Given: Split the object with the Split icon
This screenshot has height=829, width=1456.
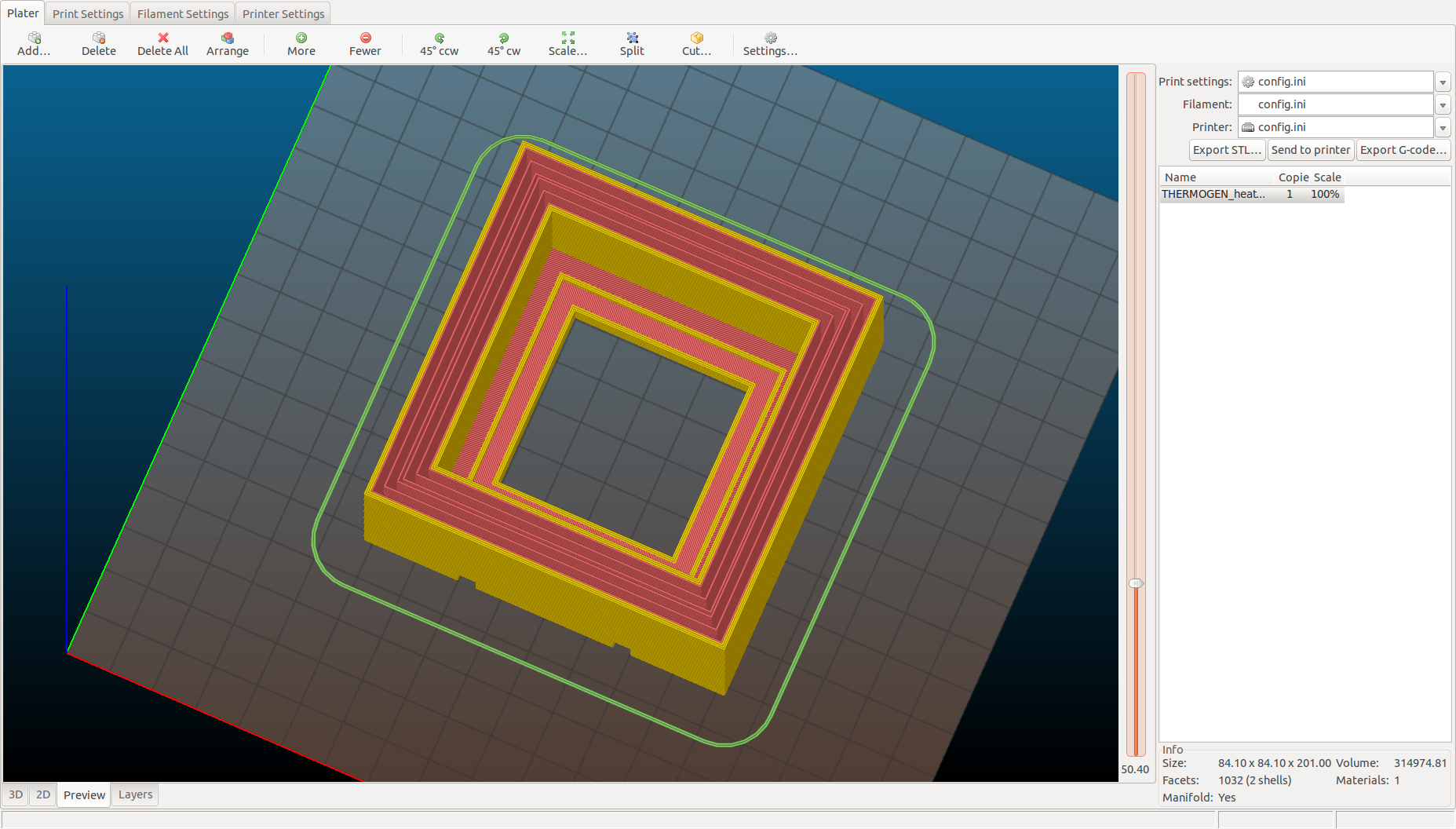Looking at the screenshot, I should (x=632, y=38).
